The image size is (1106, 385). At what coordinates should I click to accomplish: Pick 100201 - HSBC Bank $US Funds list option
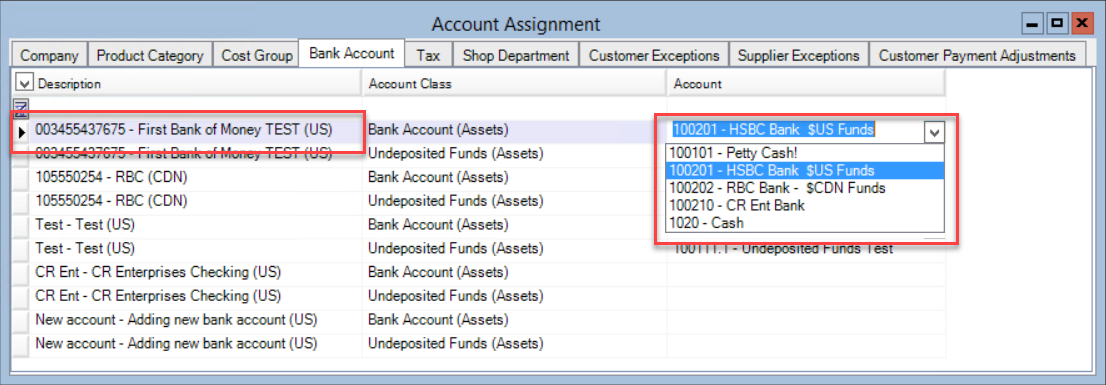tap(804, 170)
